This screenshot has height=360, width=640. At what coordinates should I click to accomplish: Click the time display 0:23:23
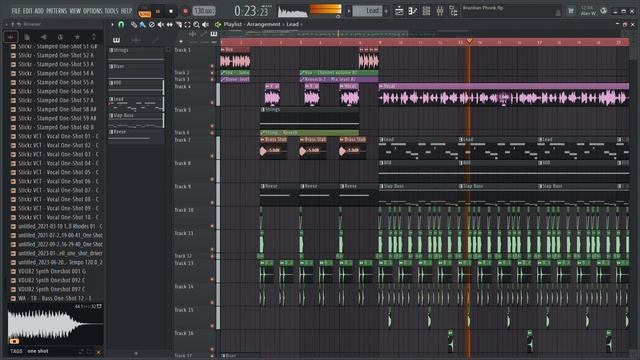pyautogui.click(x=253, y=11)
